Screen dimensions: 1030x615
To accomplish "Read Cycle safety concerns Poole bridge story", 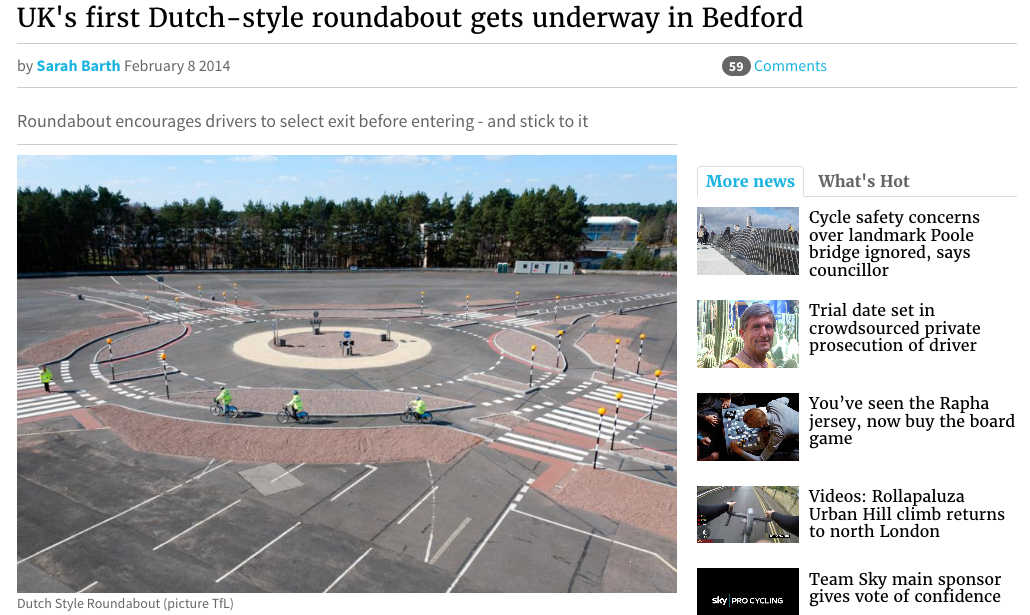I will point(894,244).
